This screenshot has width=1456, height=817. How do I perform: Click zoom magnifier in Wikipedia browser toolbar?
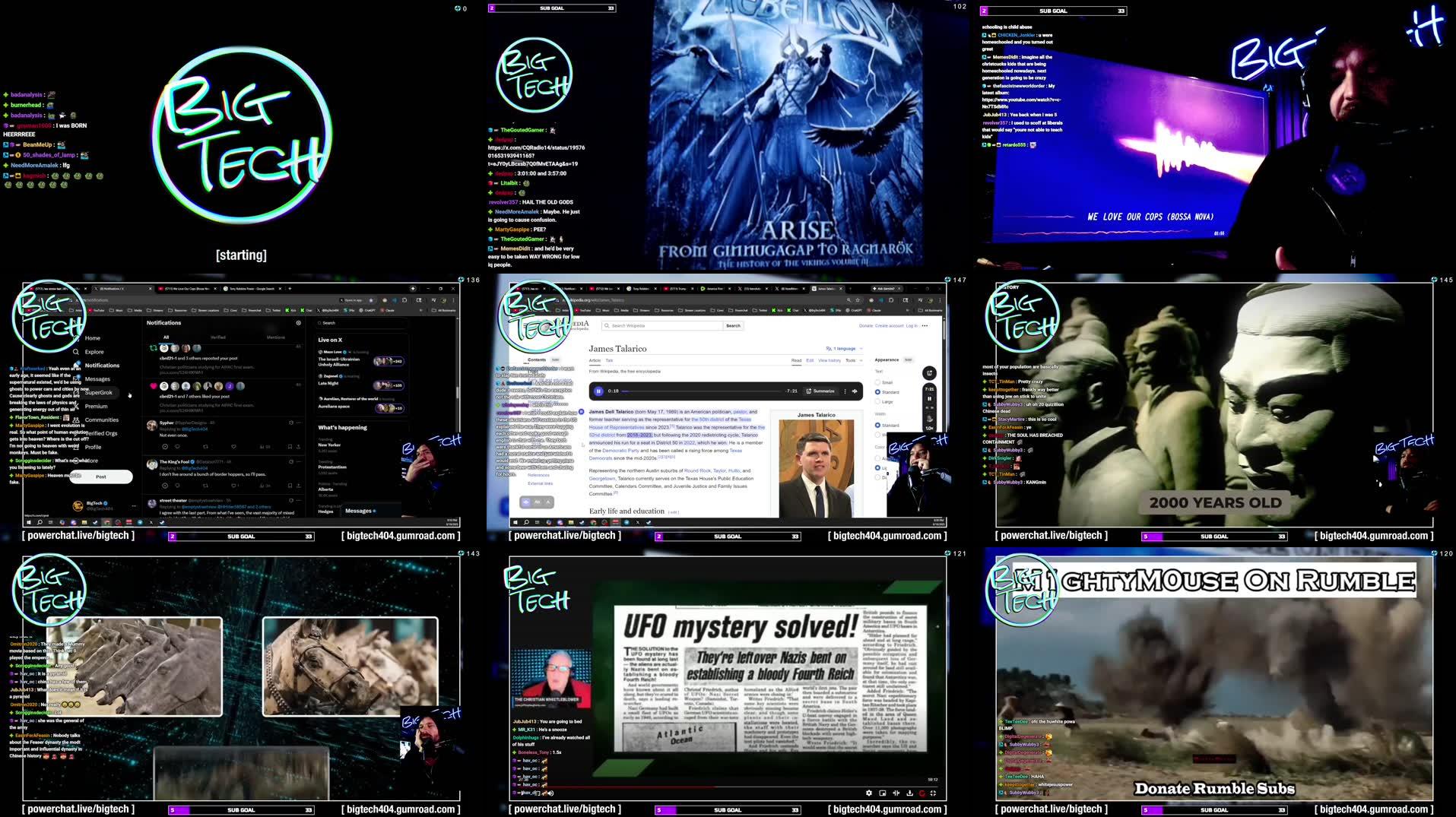coord(849,300)
